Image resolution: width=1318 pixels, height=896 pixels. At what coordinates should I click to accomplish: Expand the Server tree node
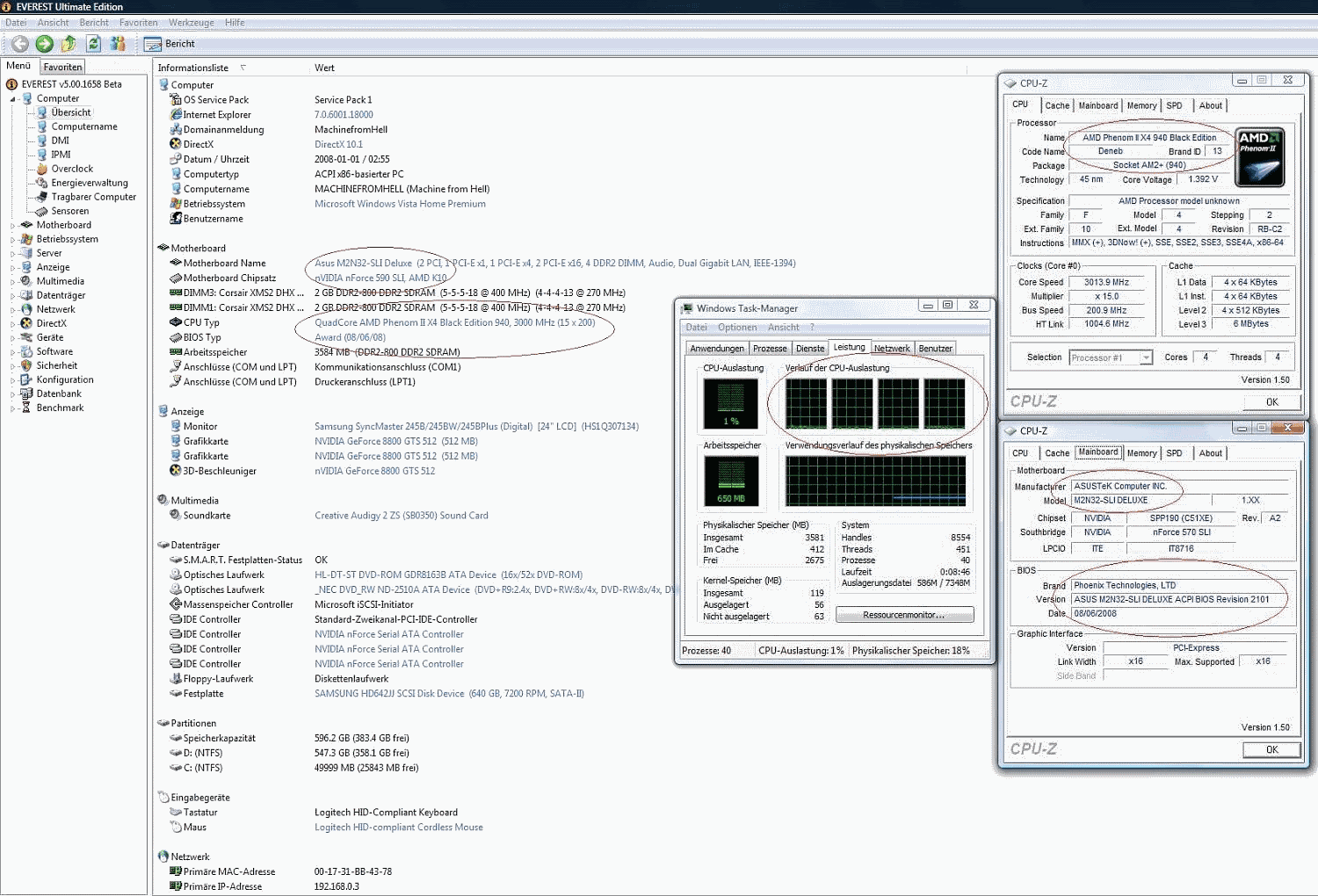tap(13, 254)
